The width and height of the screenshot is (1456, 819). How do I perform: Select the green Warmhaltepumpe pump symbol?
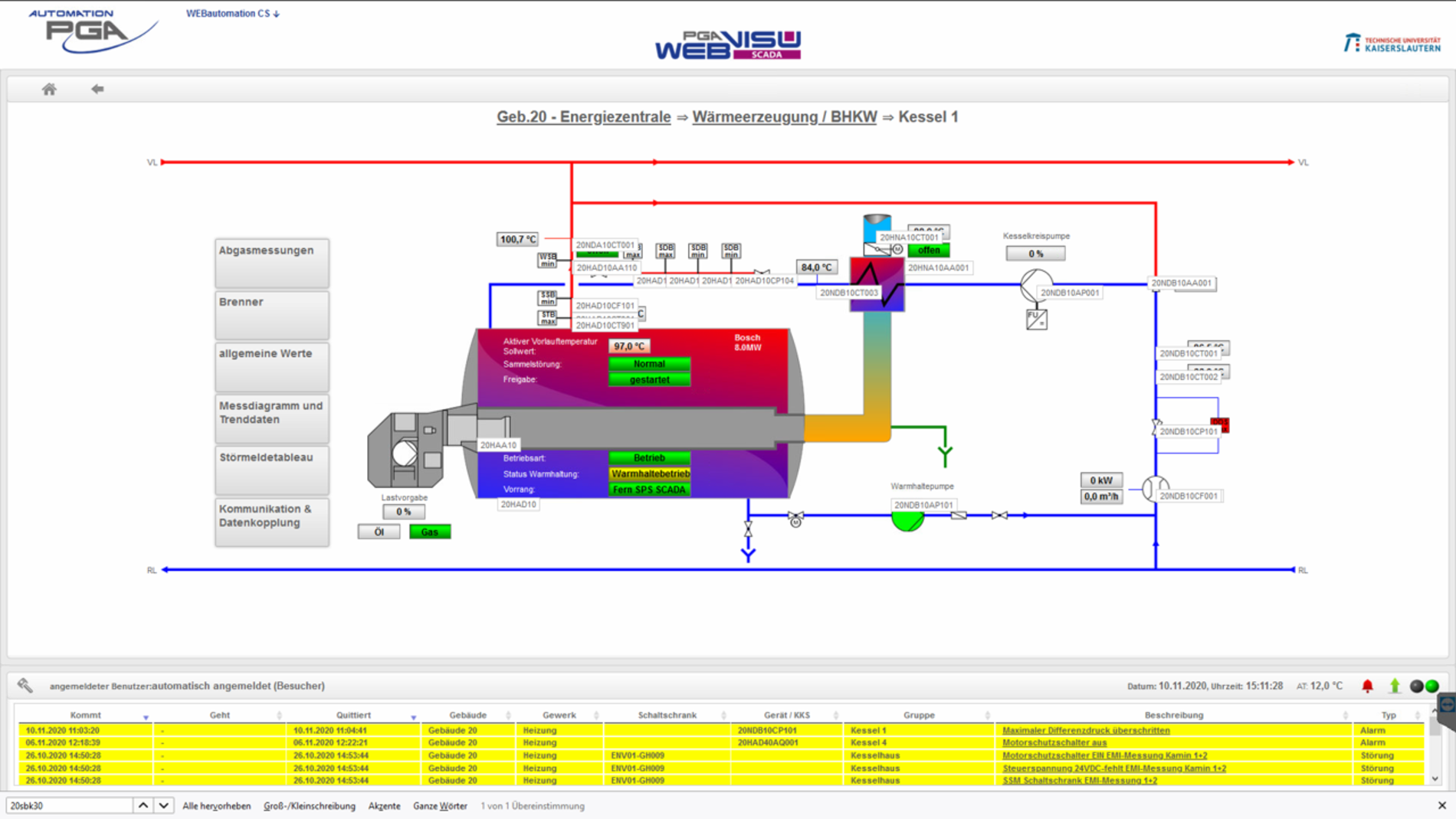click(x=907, y=521)
